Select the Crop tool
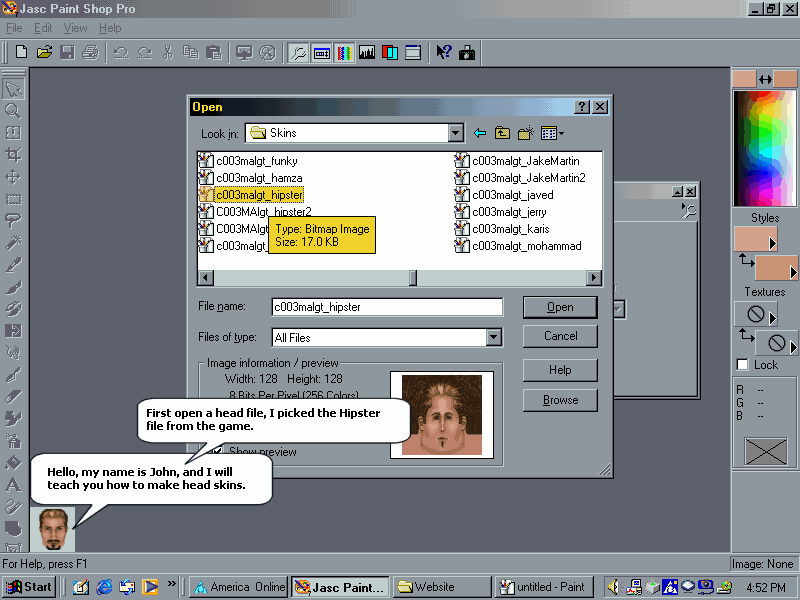Image resolution: width=800 pixels, height=600 pixels. (13, 155)
